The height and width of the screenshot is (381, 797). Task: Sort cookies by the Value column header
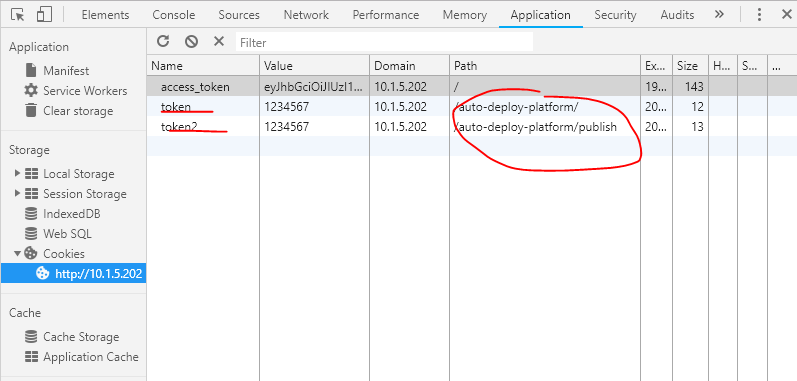tap(315, 66)
